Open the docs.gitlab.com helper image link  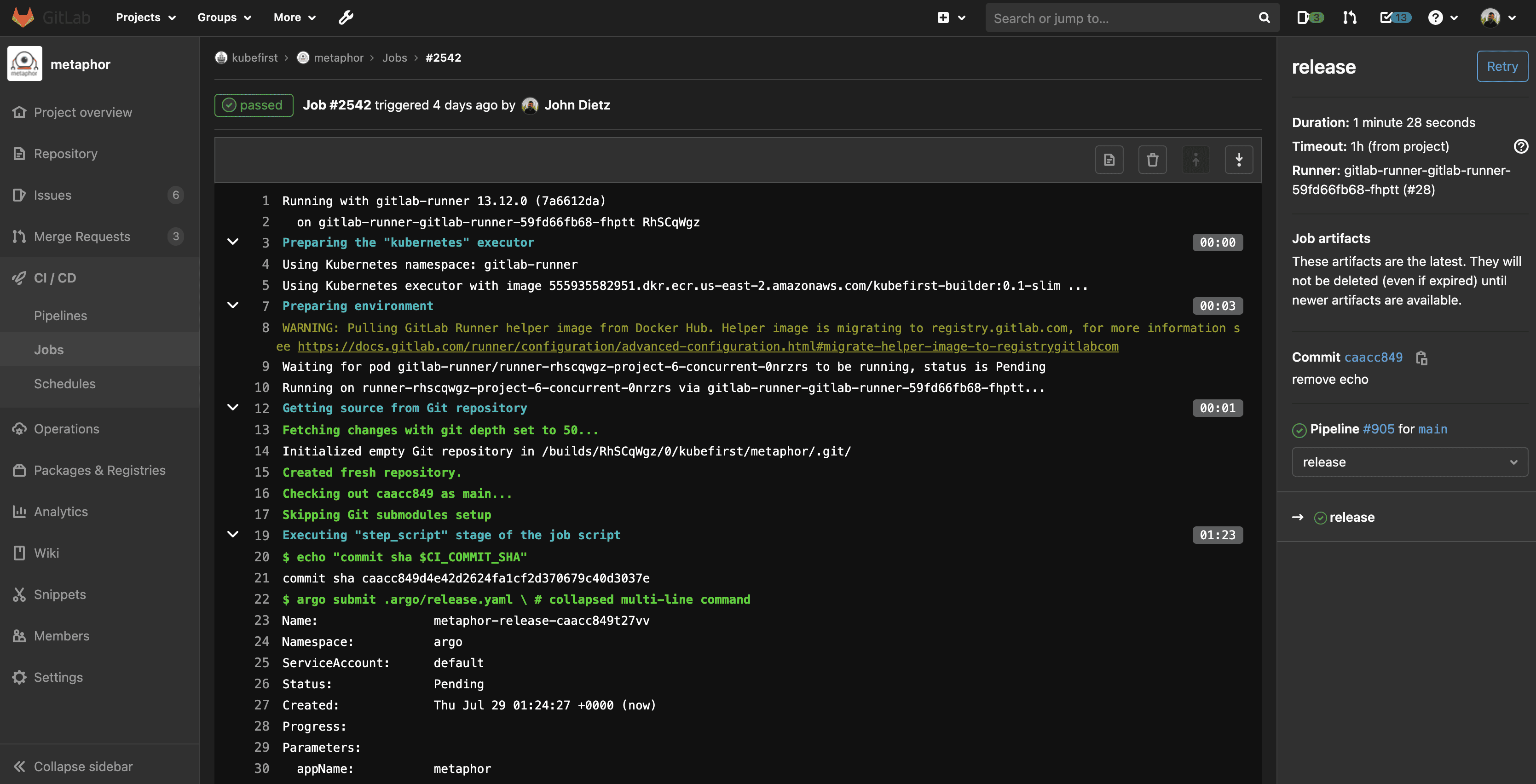(x=708, y=346)
